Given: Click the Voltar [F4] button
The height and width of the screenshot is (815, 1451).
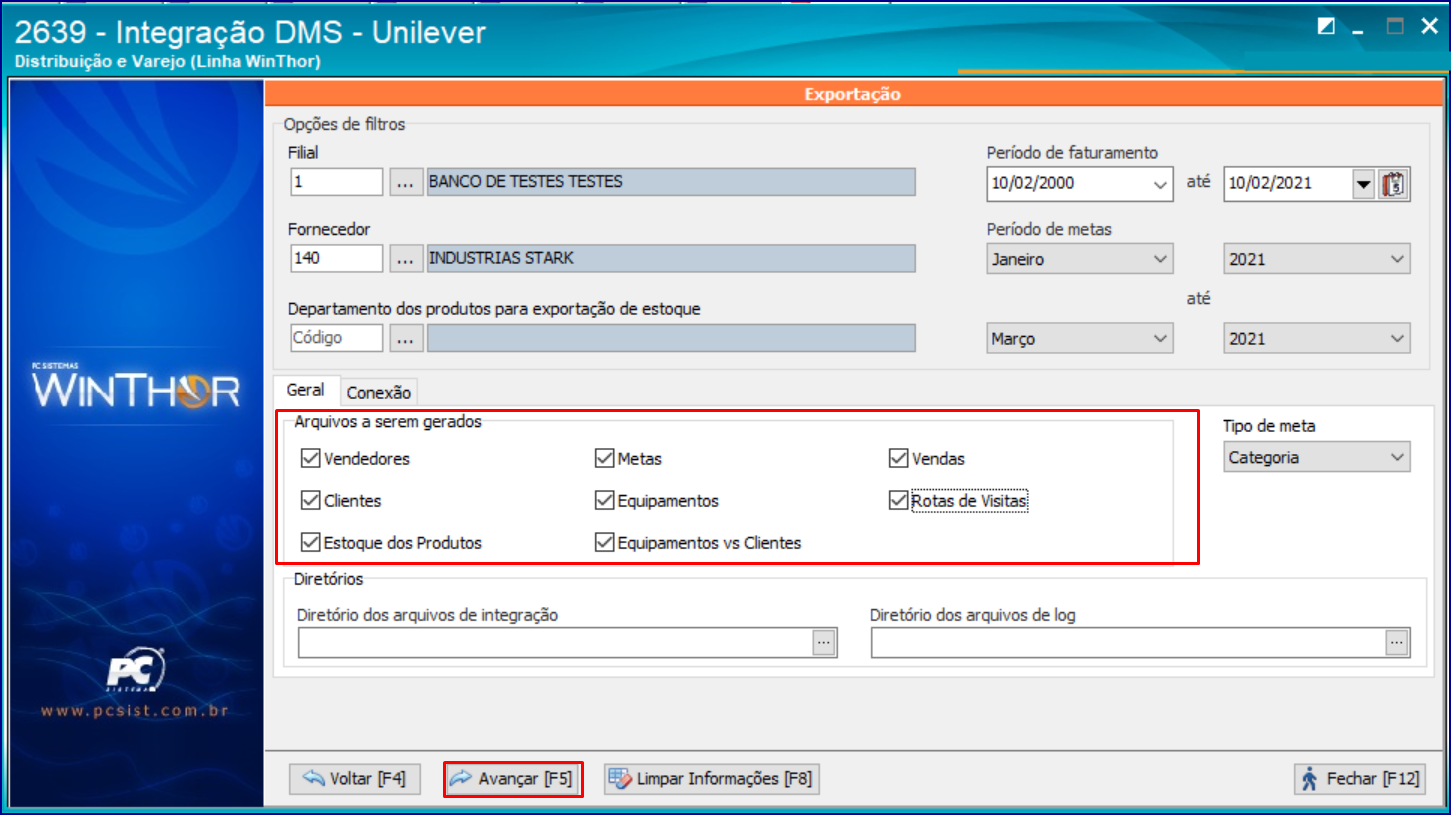Looking at the screenshot, I should tap(355, 779).
